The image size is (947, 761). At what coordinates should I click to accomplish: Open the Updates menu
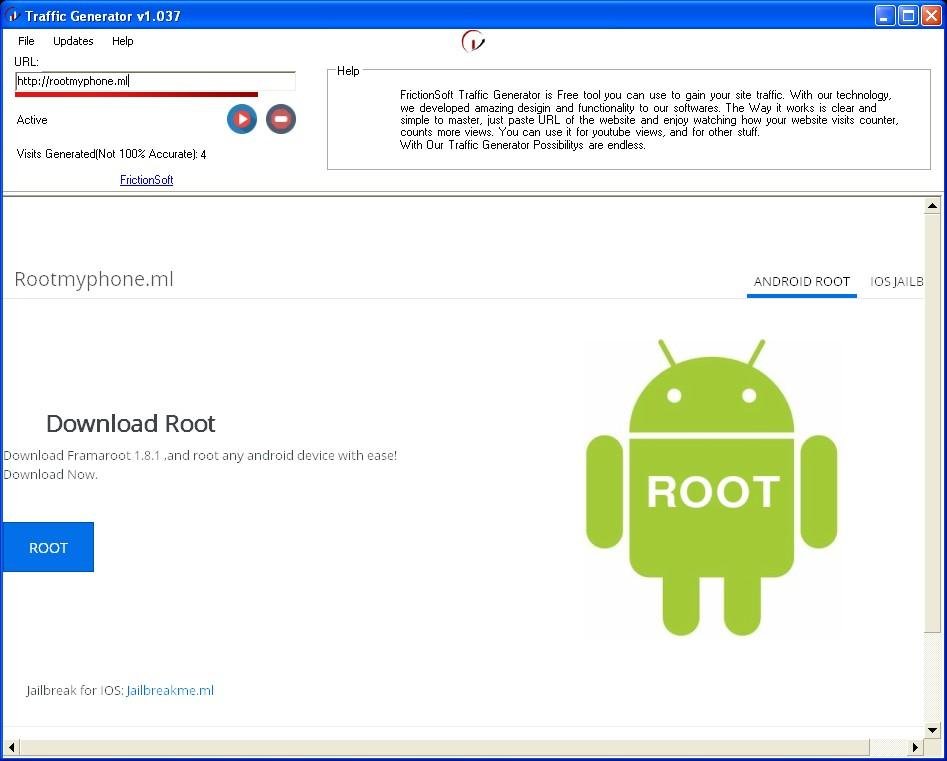click(x=73, y=41)
